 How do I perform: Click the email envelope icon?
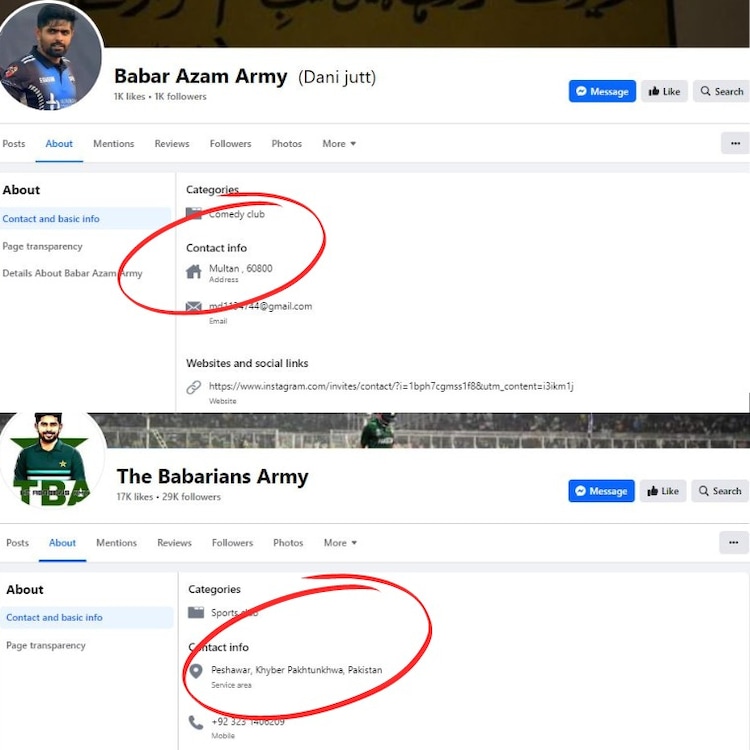[194, 307]
